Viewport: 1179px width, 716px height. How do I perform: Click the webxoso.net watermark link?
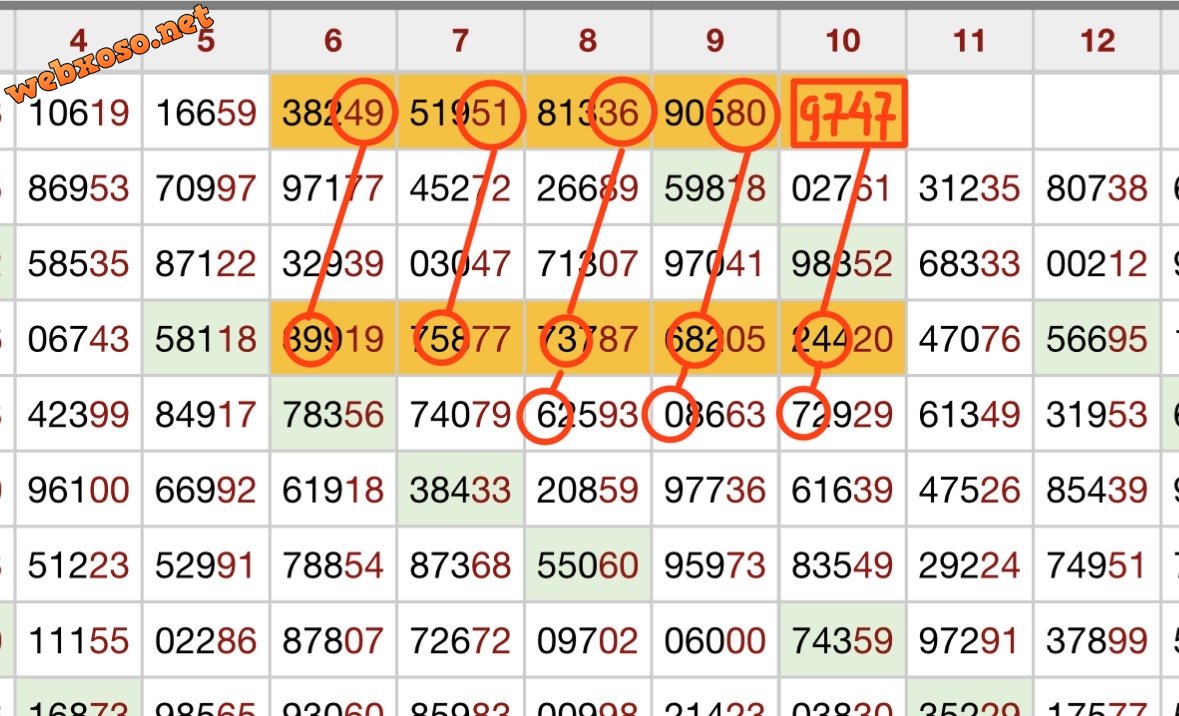tap(110, 55)
